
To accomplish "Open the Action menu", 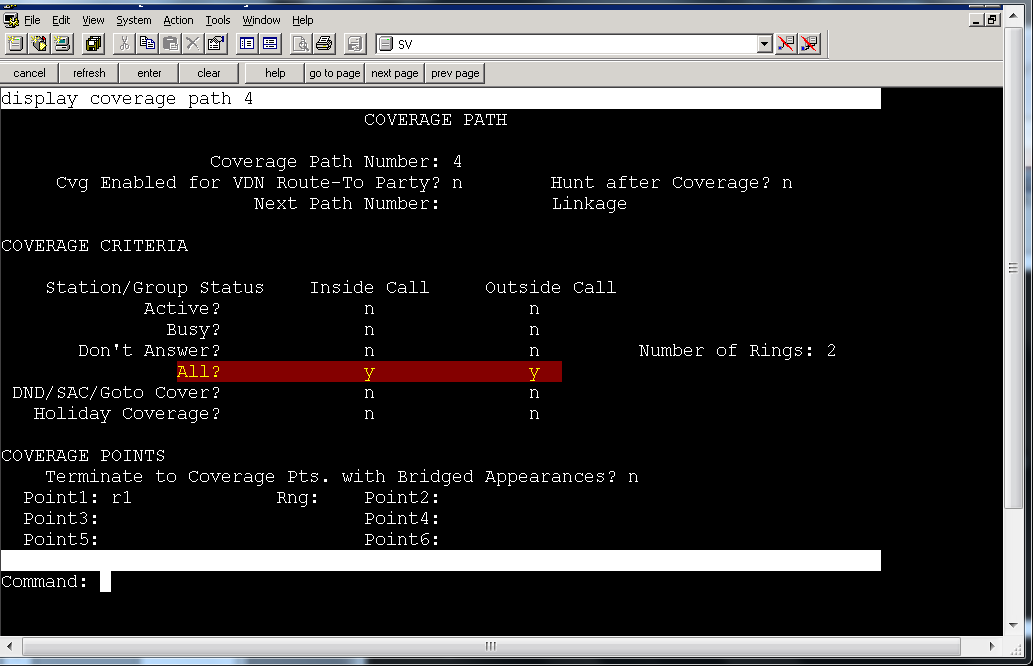I will [x=179, y=20].
